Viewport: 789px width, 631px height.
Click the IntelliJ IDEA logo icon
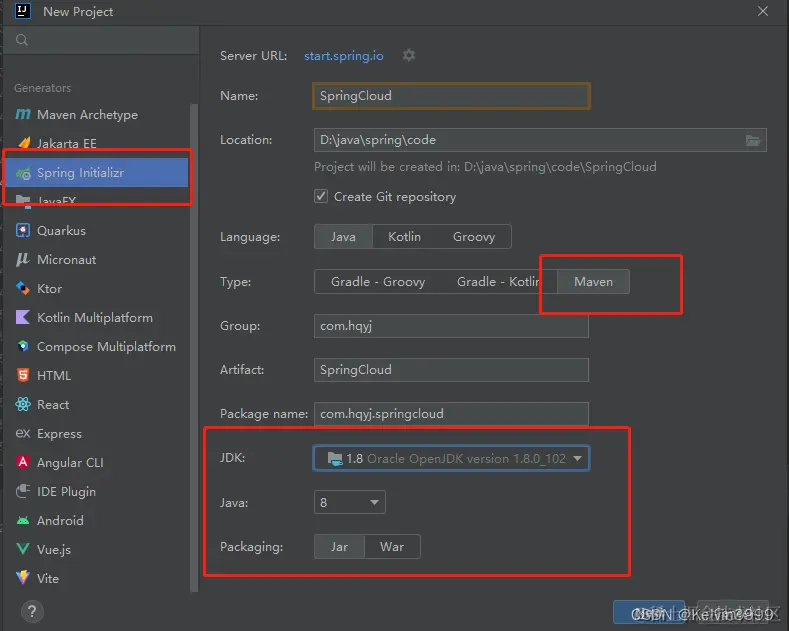tap(22, 11)
